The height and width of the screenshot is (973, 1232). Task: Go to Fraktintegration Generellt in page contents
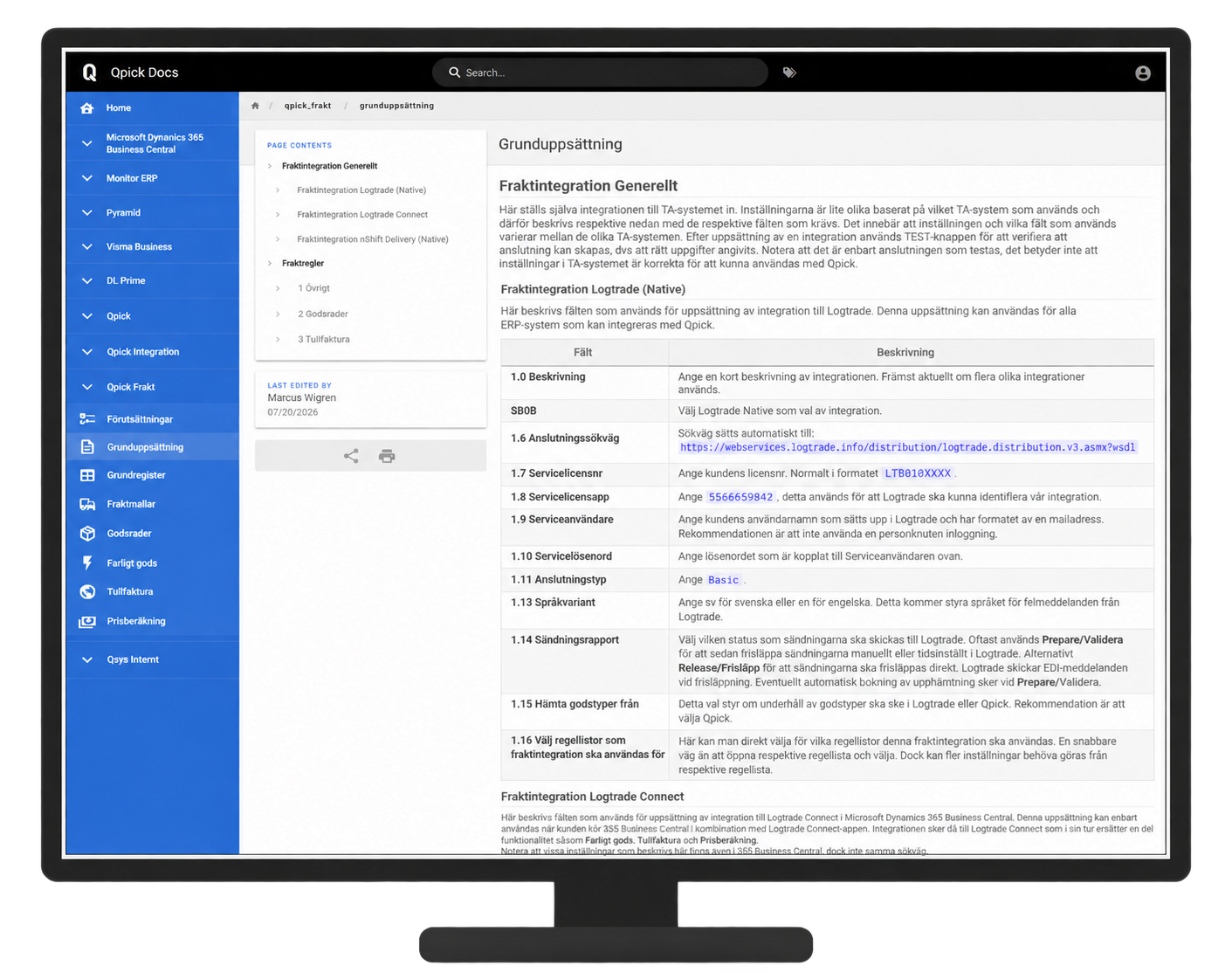tap(329, 166)
